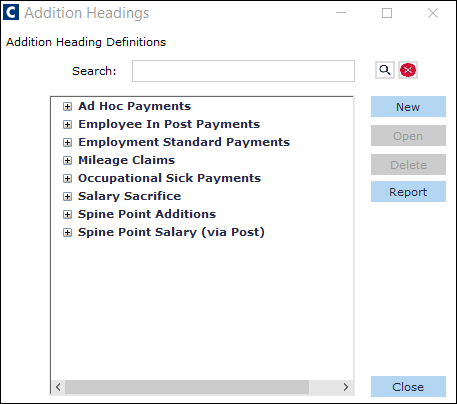Screen dimensions: 457x404
Task: Click into the Search input field
Action: (x=243, y=71)
